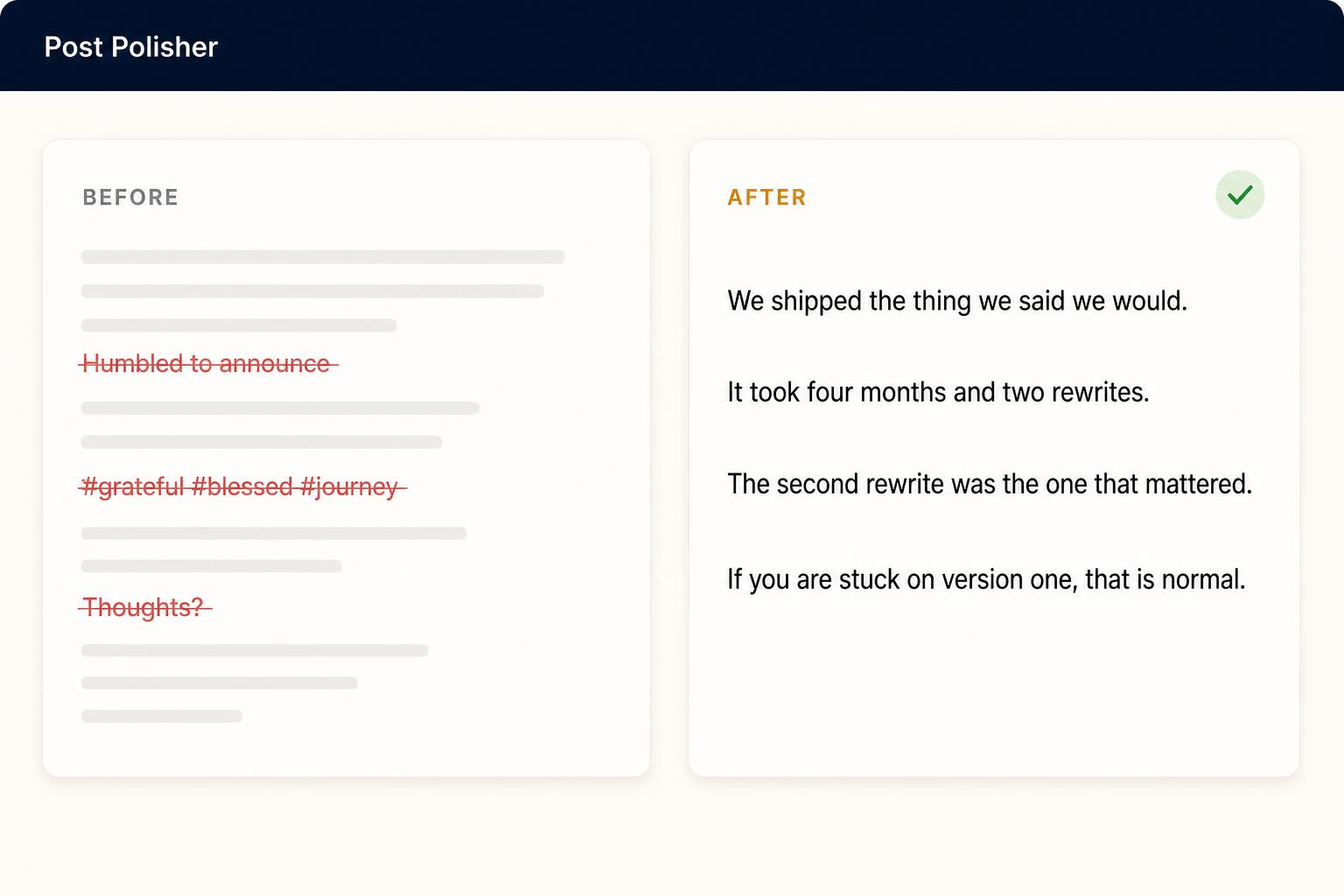Click the placeholder line directly above the hashtags
The width and height of the screenshot is (1344, 896).
coord(262,442)
